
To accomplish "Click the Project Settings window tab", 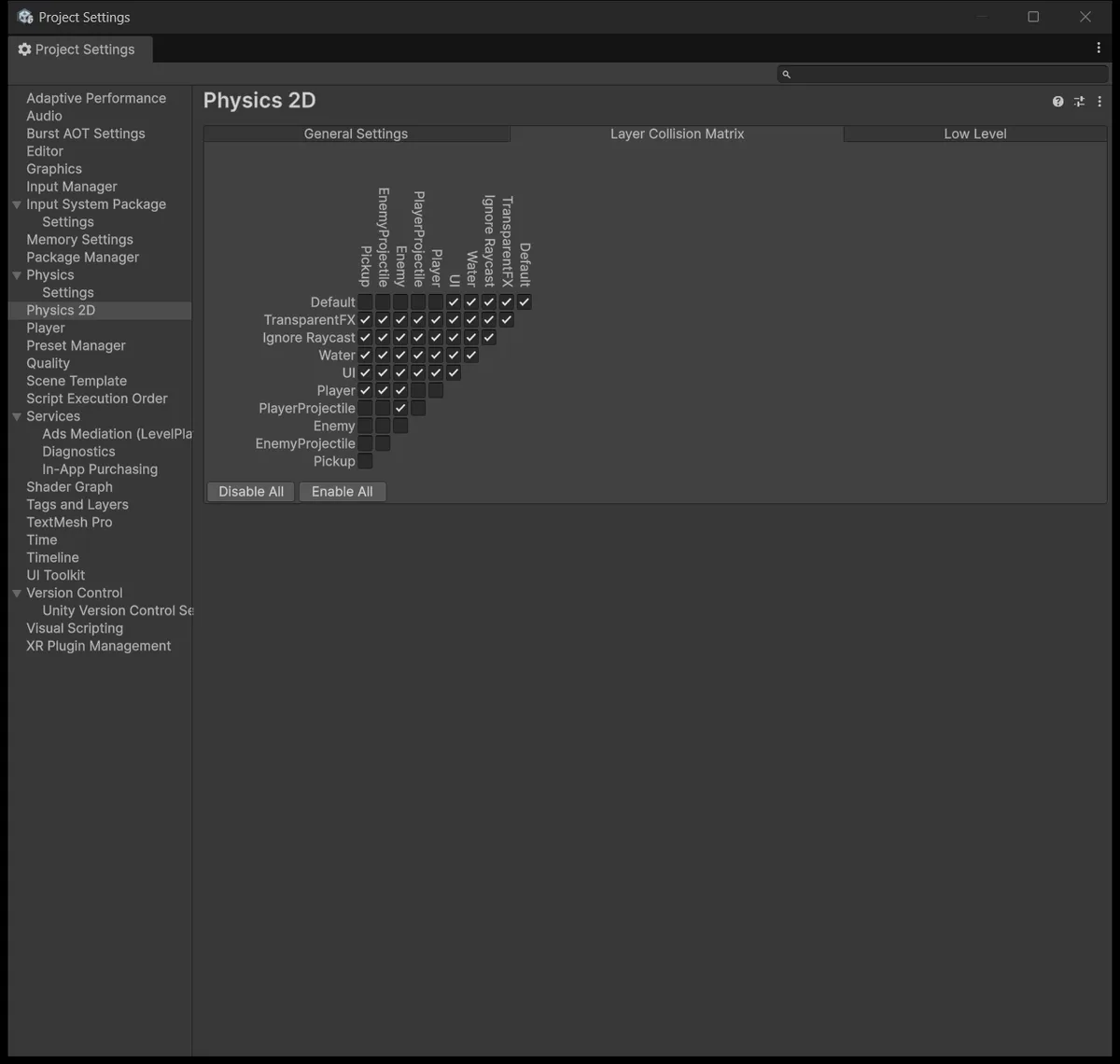I will [x=80, y=49].
